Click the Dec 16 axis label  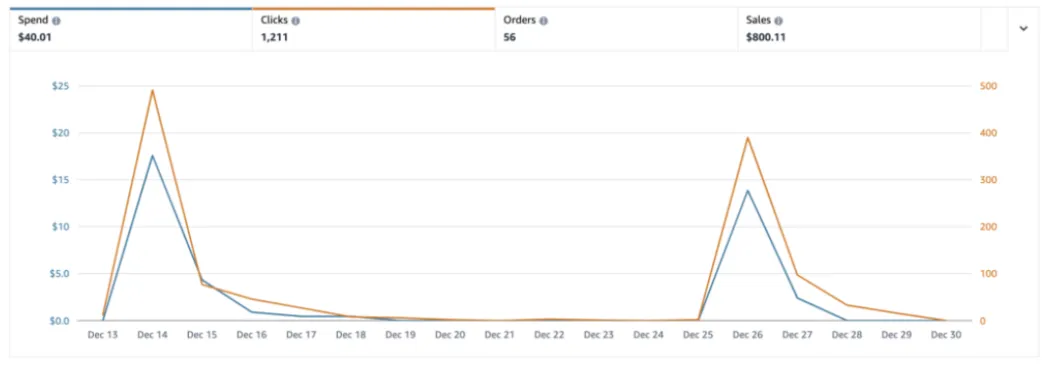pos(251,336)
